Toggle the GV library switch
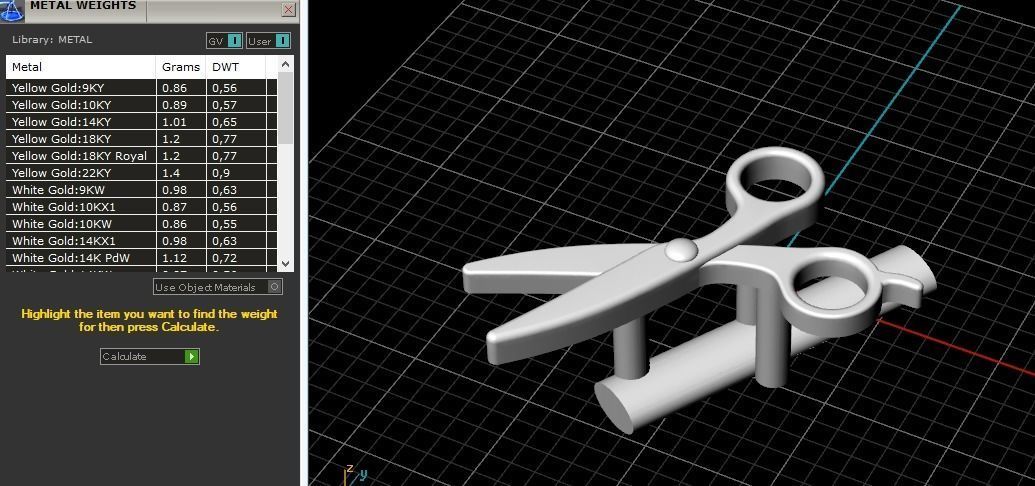1035x486 pixels. point(224,41)
